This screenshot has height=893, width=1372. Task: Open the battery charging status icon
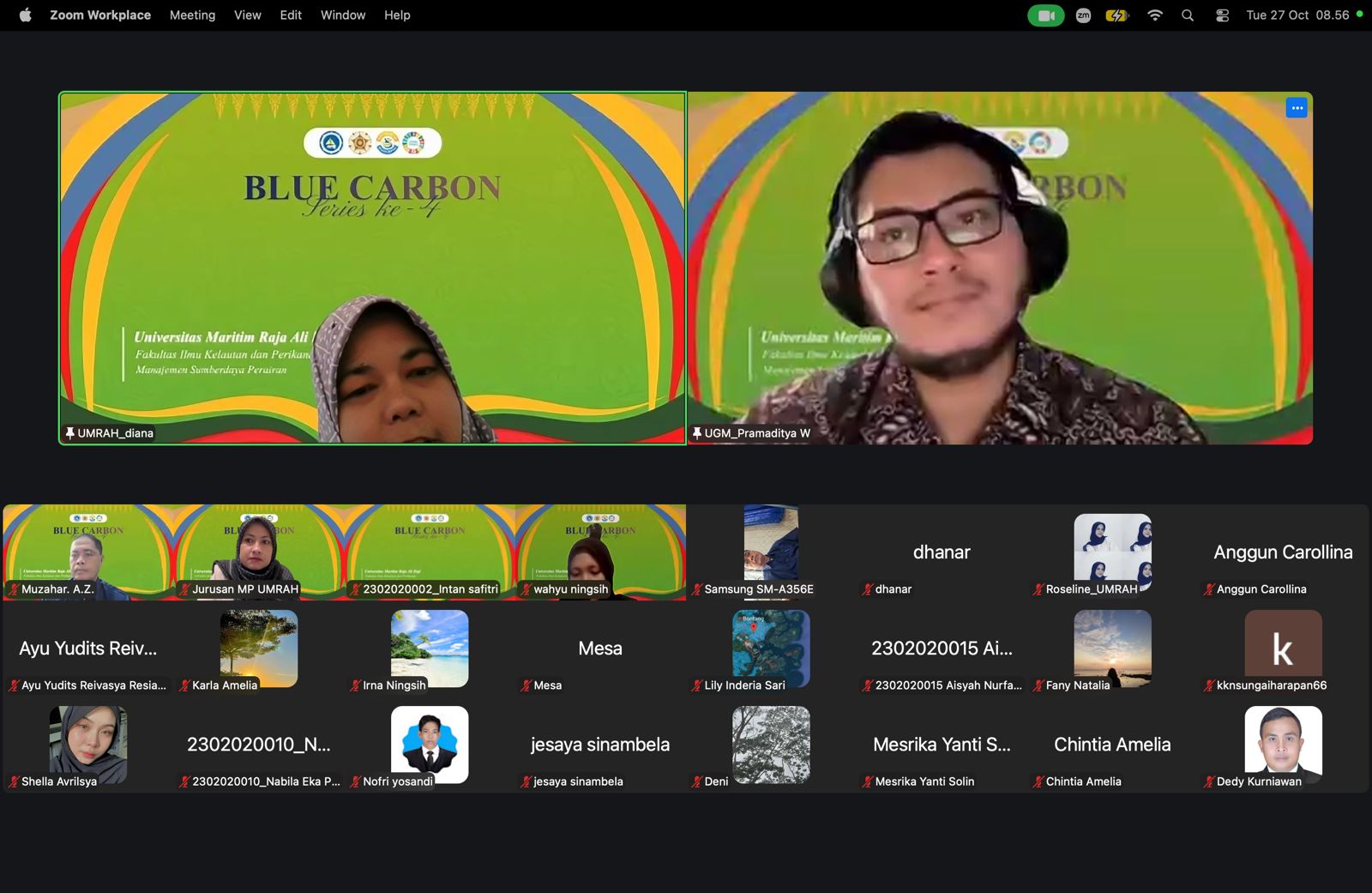tap(1117, 15)
